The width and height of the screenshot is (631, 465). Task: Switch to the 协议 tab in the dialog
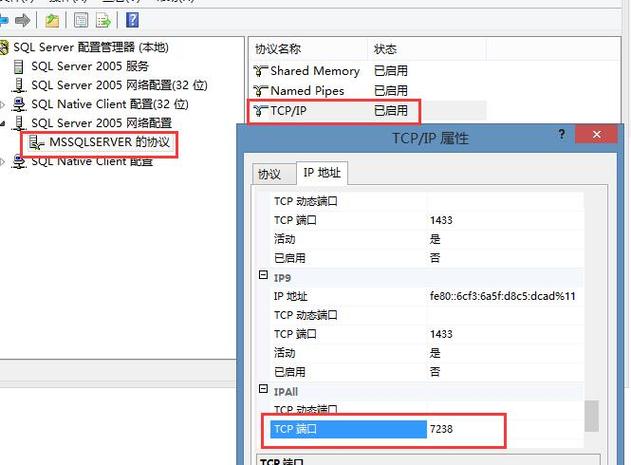(273, 175)
